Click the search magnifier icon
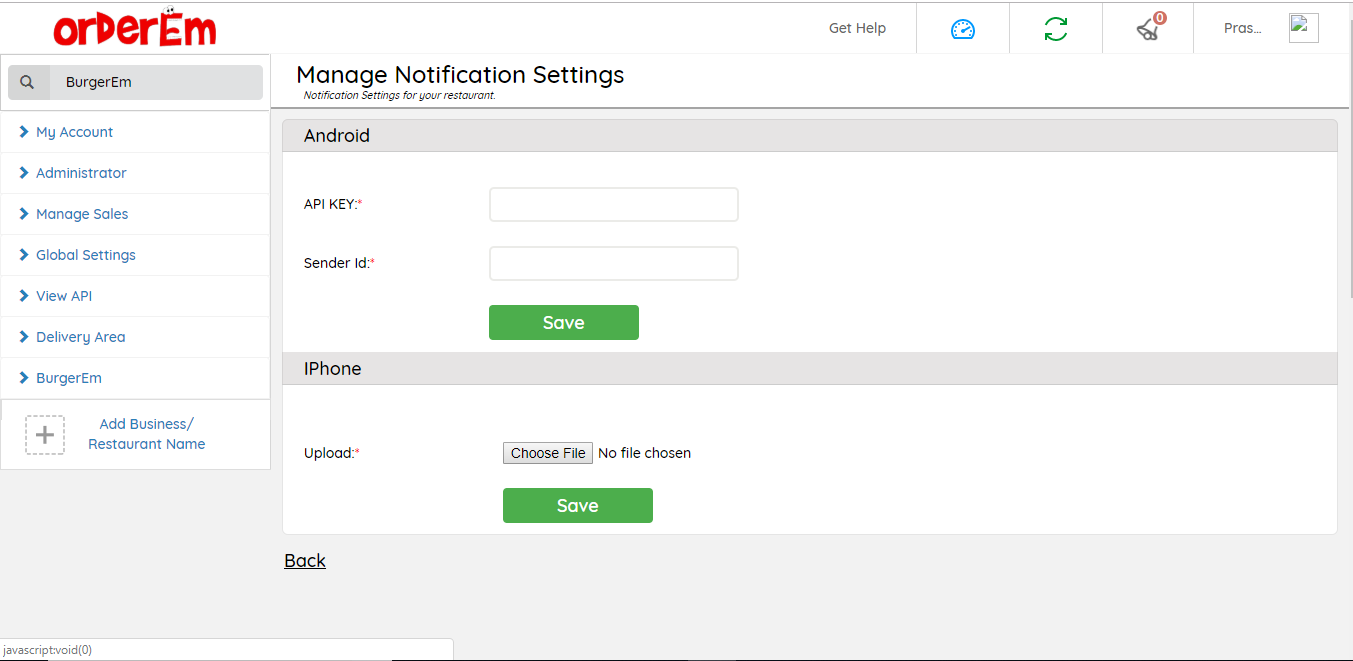The width and height of the screenshot is (1353, 661). [x=28, y=82]
